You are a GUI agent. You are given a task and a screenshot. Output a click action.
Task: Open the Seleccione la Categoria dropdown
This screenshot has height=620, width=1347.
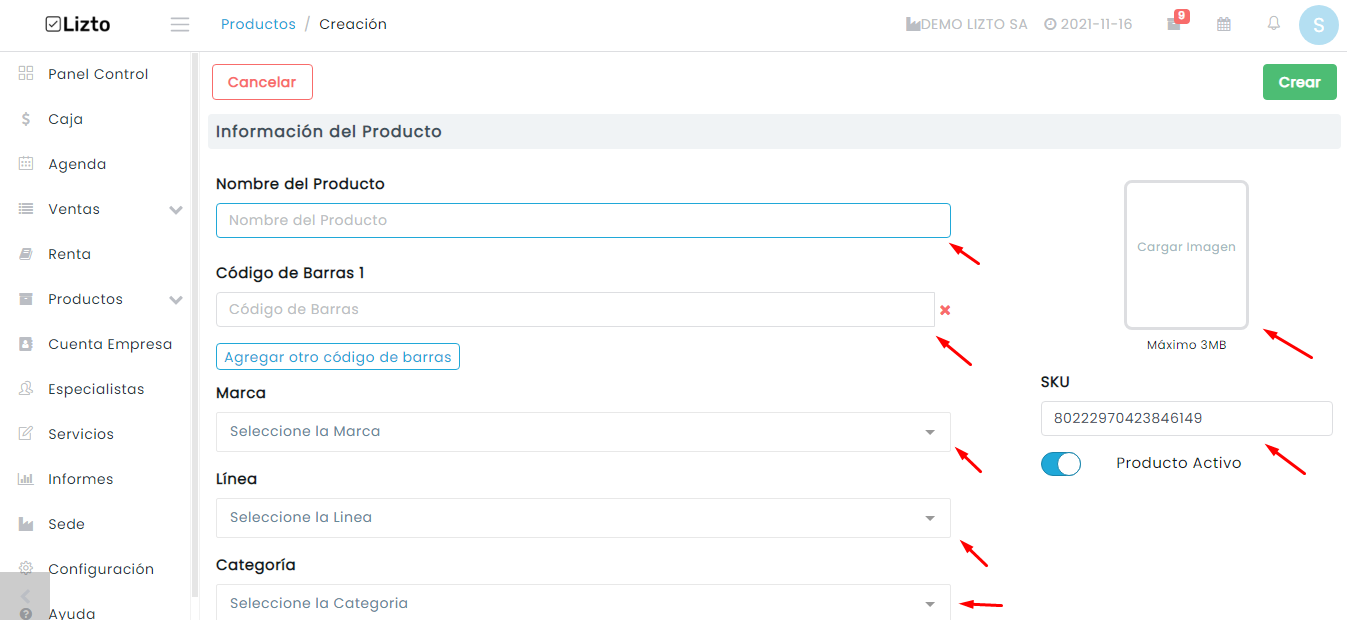click(x=583, y=603)
